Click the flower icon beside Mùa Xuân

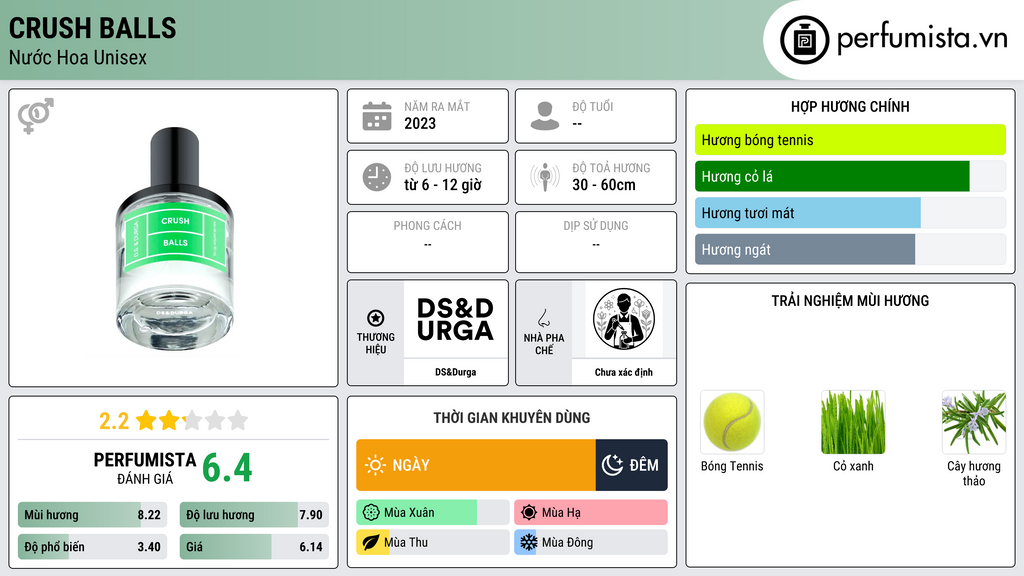[371, 513]
